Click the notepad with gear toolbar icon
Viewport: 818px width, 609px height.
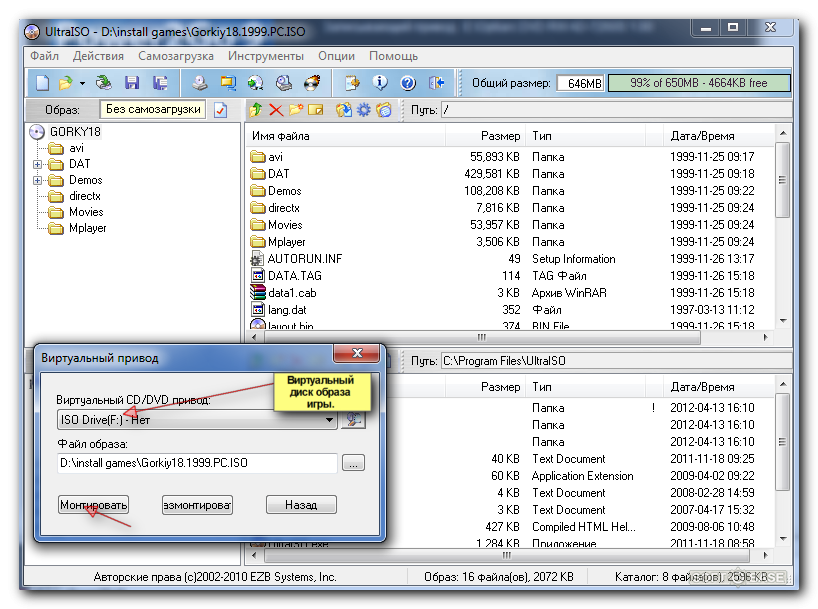coord(352,82)
